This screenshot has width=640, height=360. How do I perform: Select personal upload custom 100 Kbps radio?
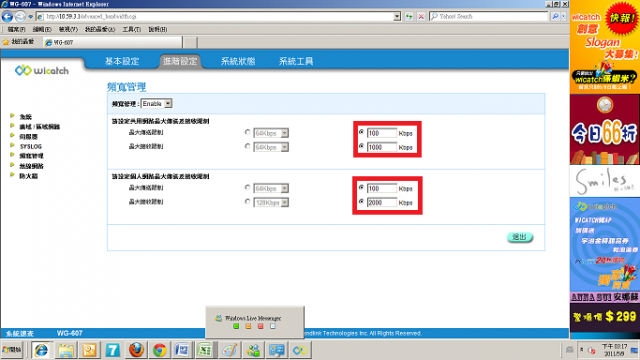tap(362, 188)
